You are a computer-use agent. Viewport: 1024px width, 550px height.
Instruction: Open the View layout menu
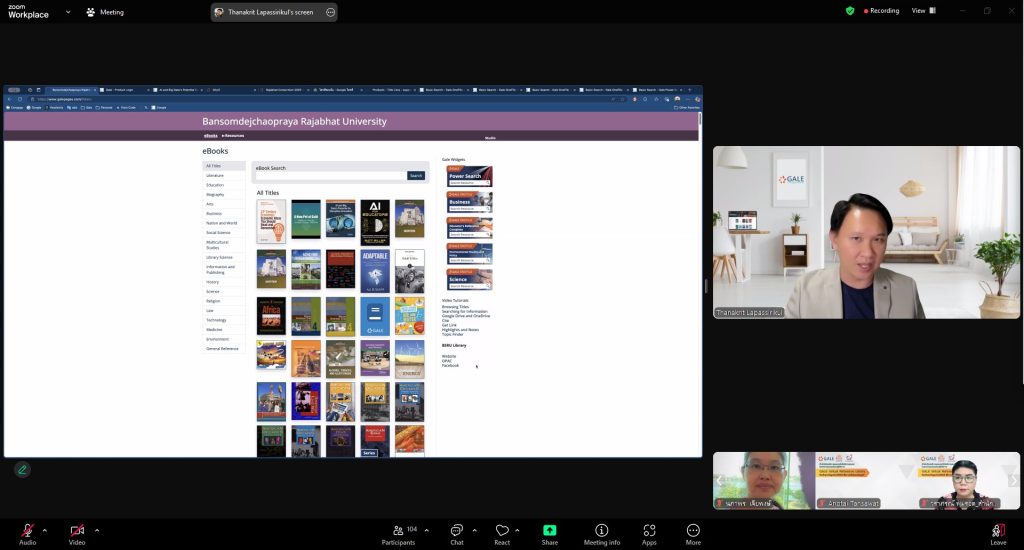click(923, 11)
